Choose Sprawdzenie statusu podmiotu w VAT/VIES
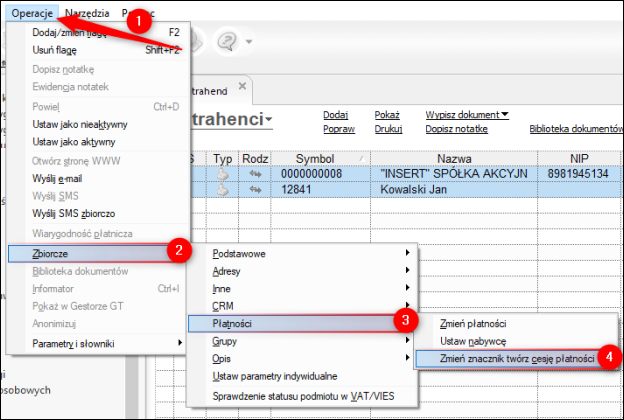 tap(302, 397)
